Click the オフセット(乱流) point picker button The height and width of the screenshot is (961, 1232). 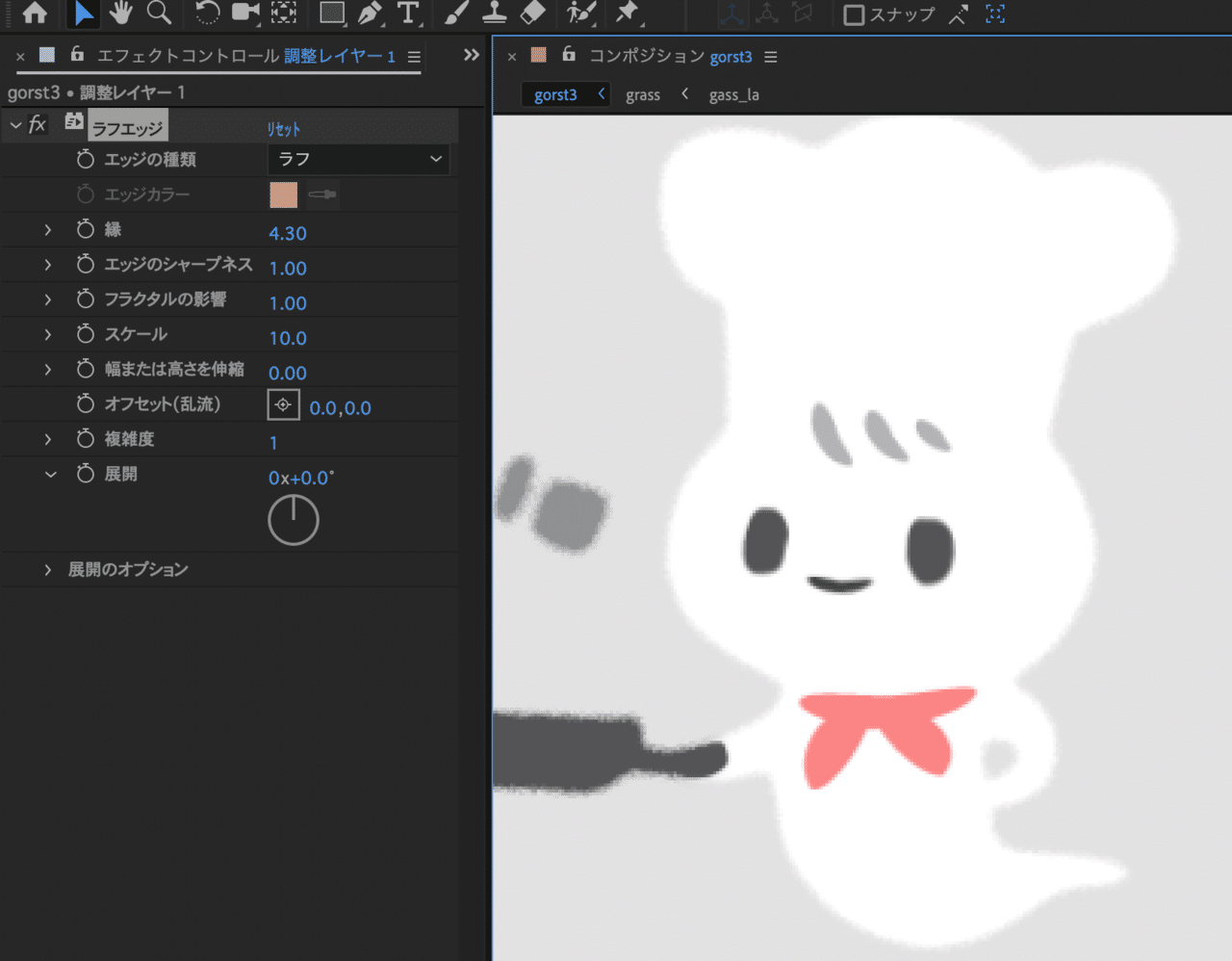283,404
